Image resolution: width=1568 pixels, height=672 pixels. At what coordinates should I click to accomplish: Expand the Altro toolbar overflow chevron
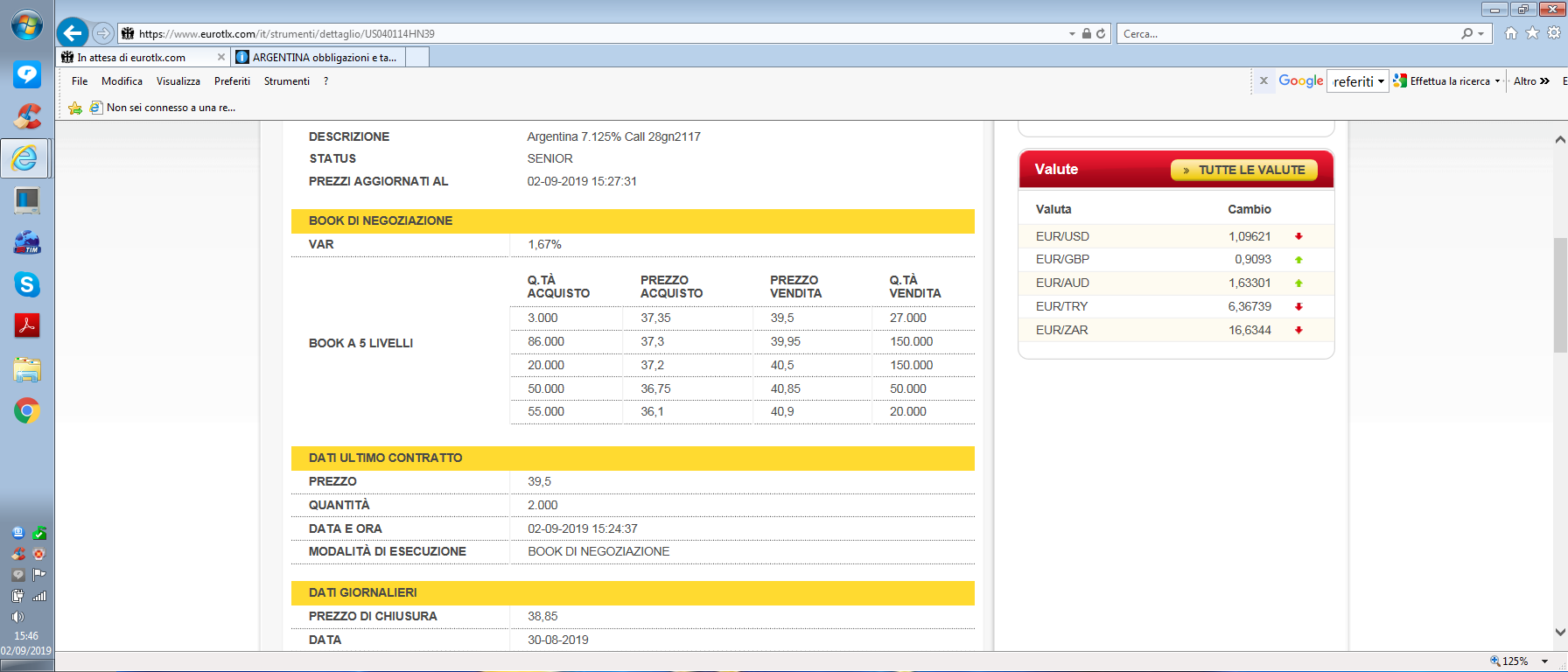(x=1544, y=81)
